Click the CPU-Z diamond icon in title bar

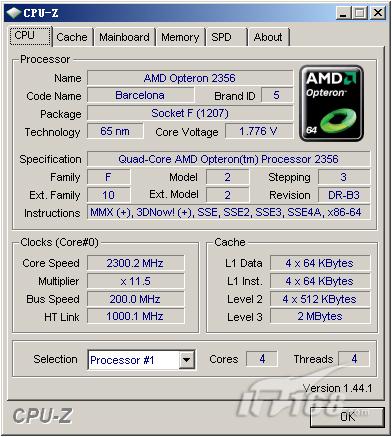[14, 13]
